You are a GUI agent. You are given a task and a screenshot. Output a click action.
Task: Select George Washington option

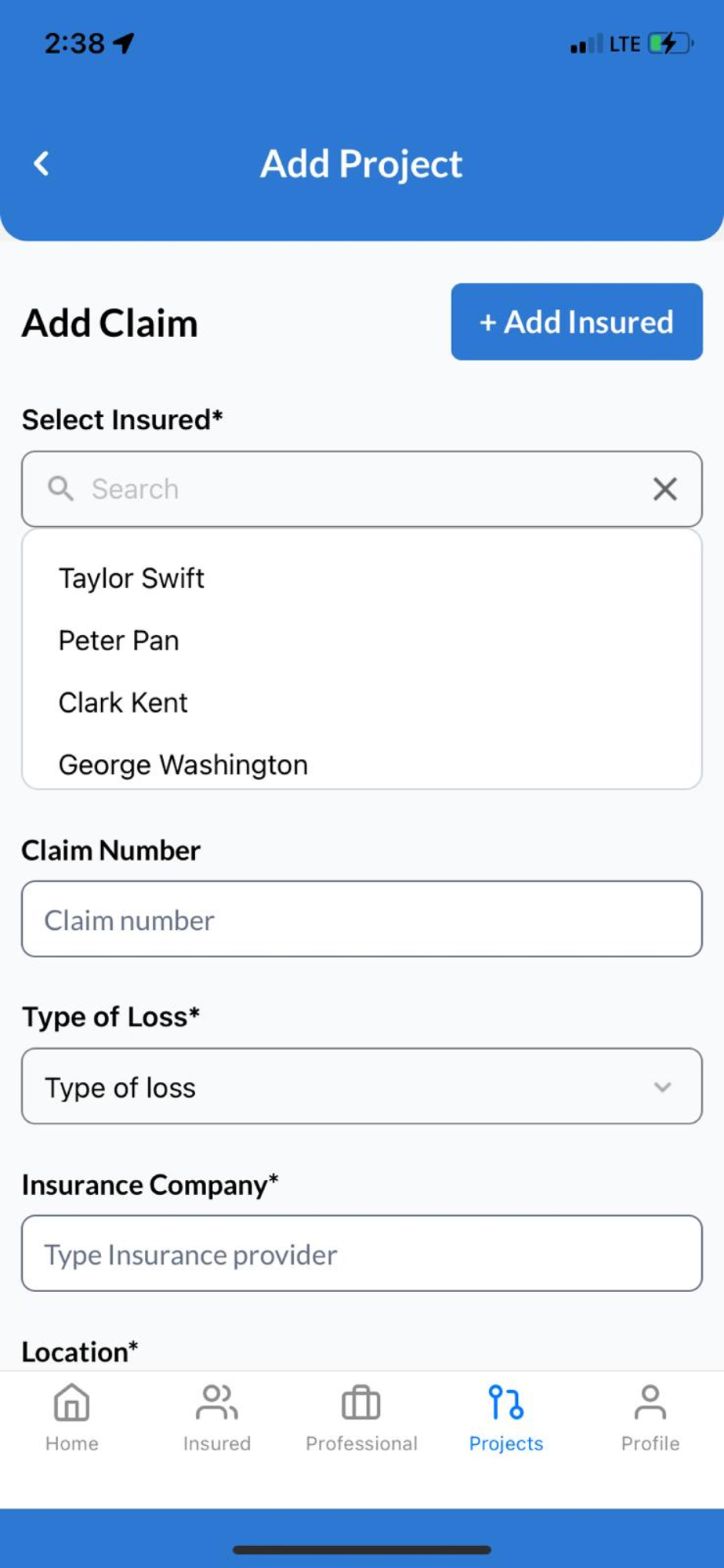[x=183, y=764]
